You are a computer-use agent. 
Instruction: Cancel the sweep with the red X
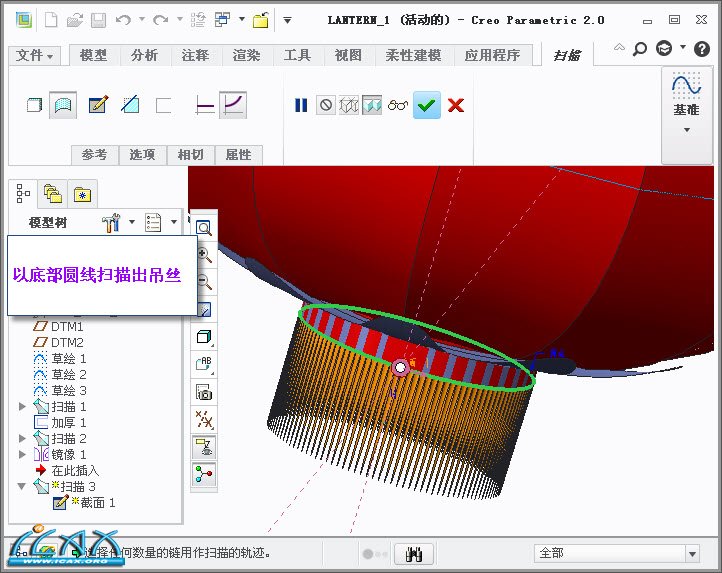pos(456,105)
